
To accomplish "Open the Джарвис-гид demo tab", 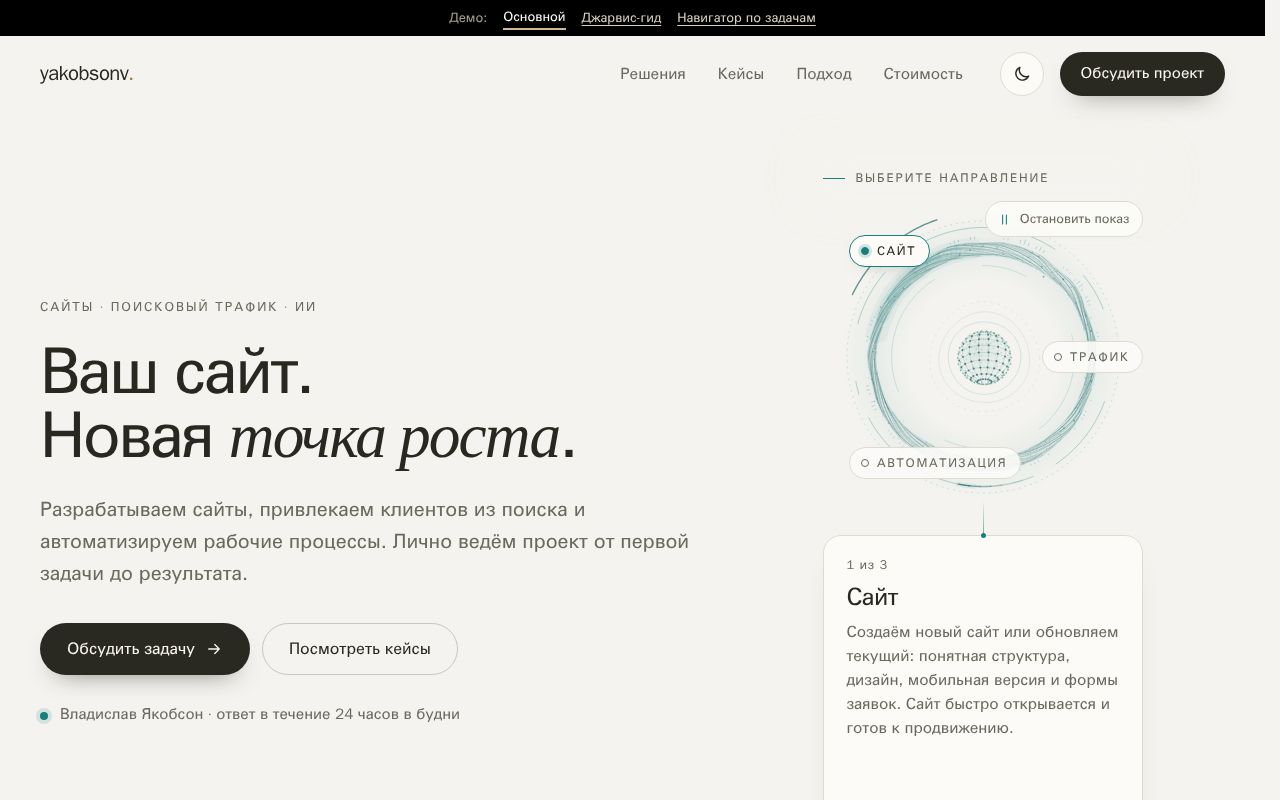I will point(621,18).
